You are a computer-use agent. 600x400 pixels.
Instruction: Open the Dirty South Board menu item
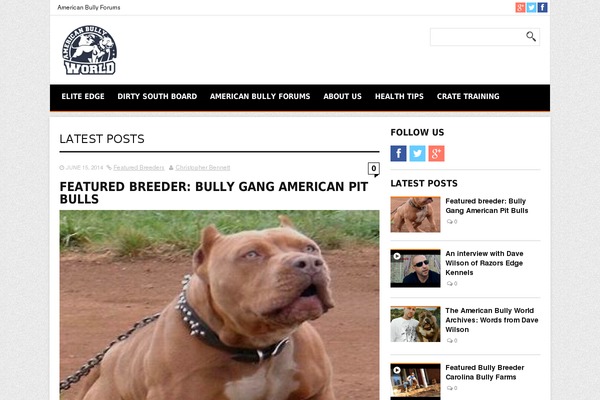(x=157, y=96)
